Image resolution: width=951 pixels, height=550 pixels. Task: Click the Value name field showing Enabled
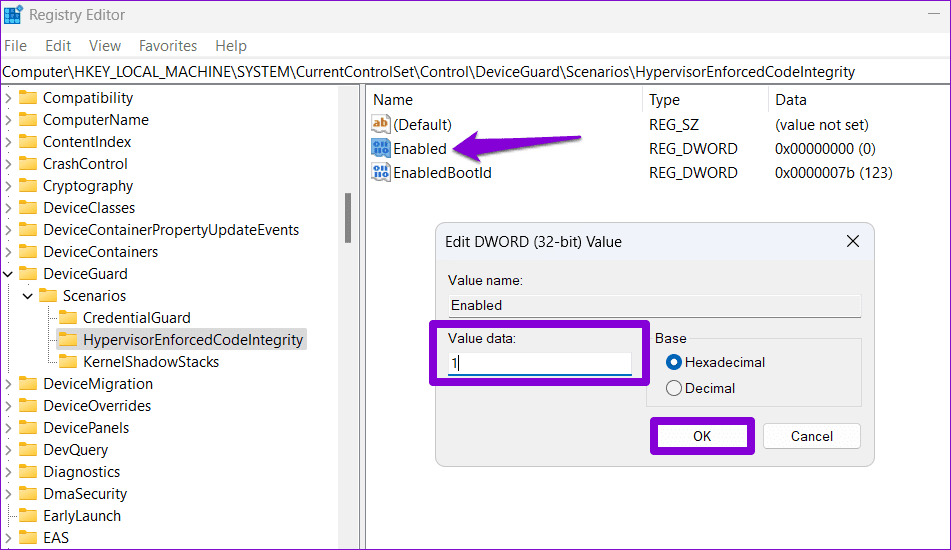pyautogui.click(x=654, y=305)
